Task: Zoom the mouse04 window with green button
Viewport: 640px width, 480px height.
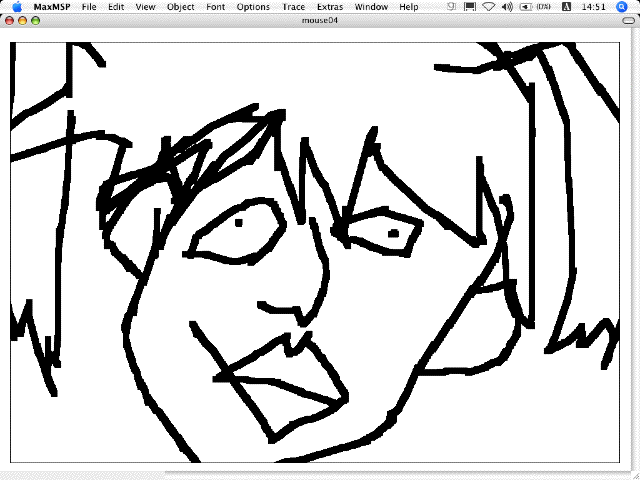Action: click(36, 20)
